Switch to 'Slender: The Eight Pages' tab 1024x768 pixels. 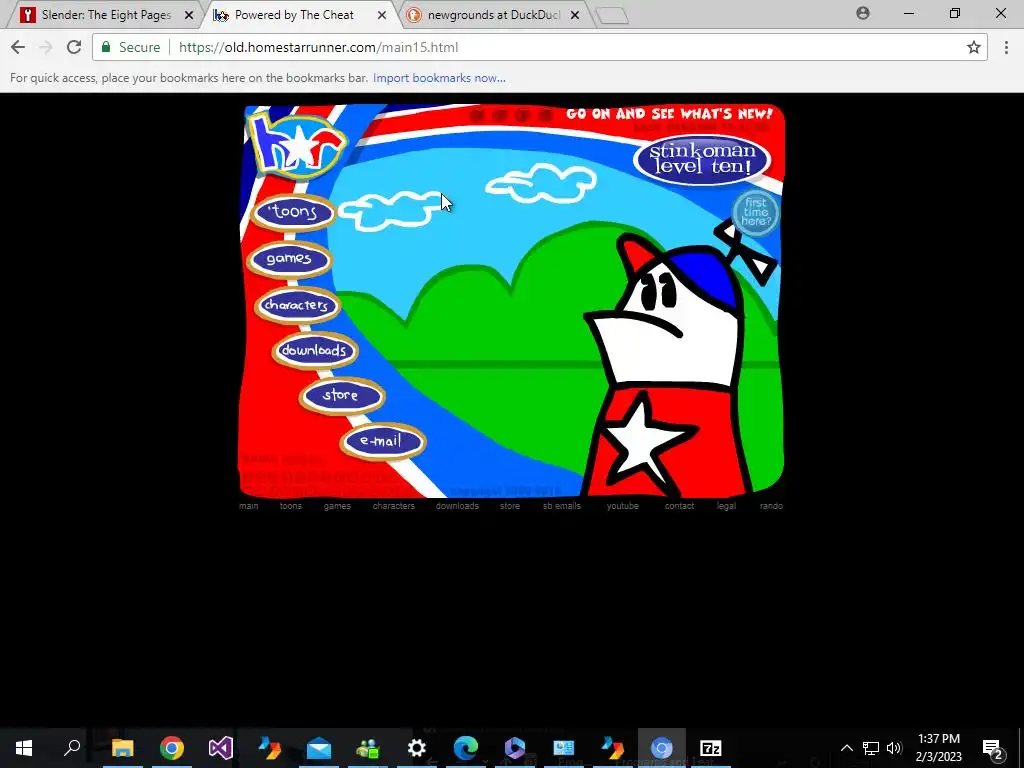(x=106, y=14)
